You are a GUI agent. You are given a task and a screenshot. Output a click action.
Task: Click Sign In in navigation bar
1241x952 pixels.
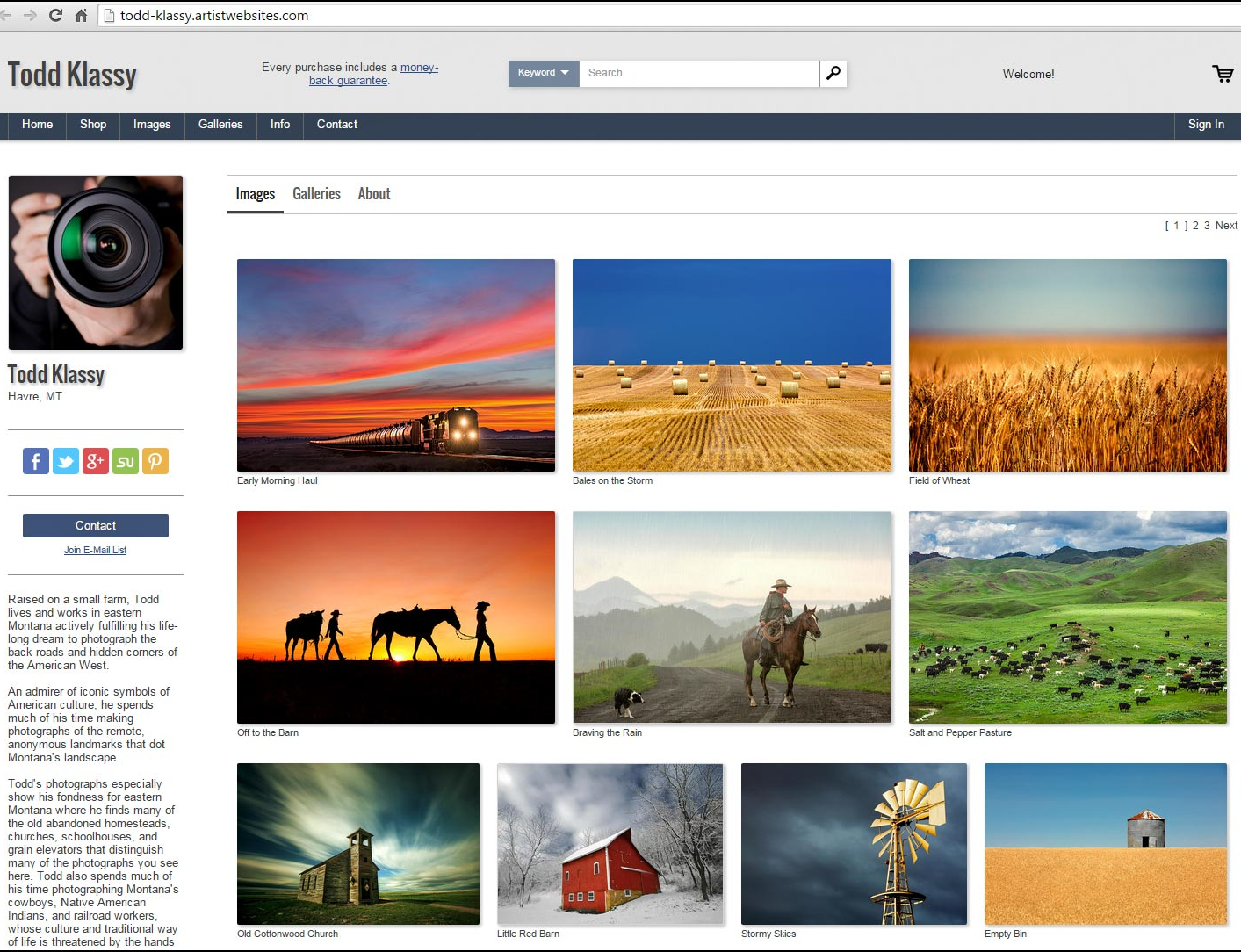pyautogui.click(x=1206, y=125)
